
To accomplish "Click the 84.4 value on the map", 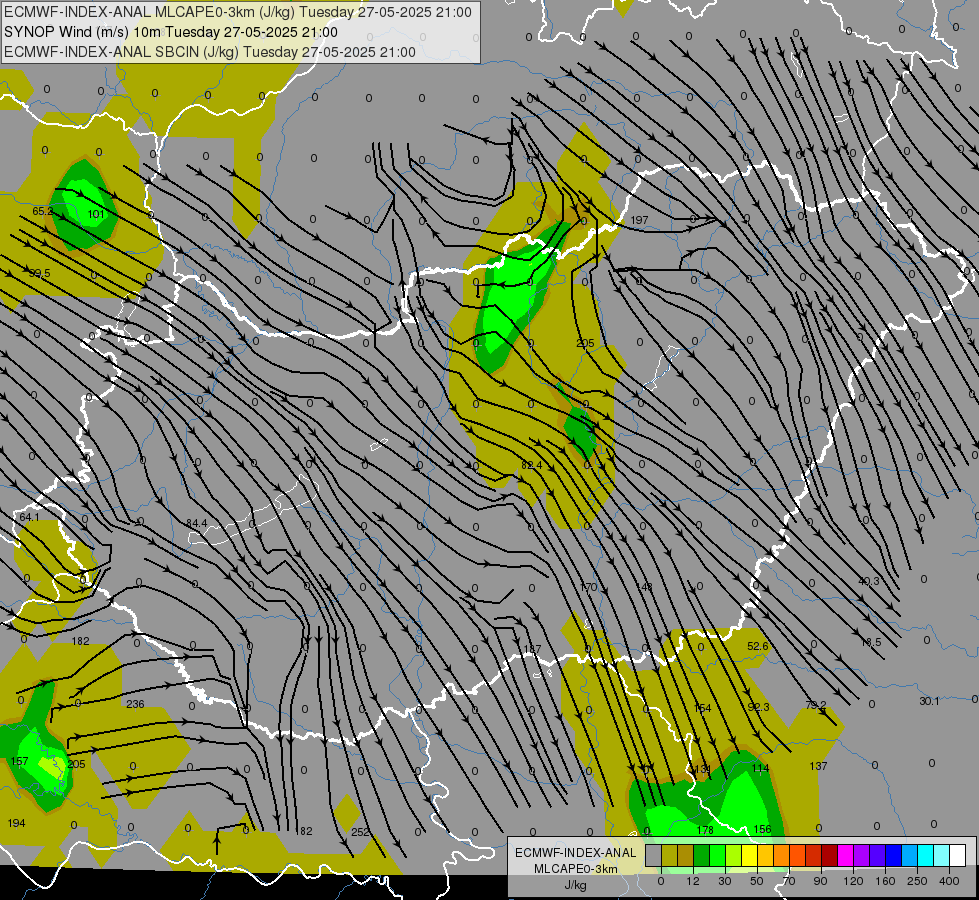I will 197,523.
